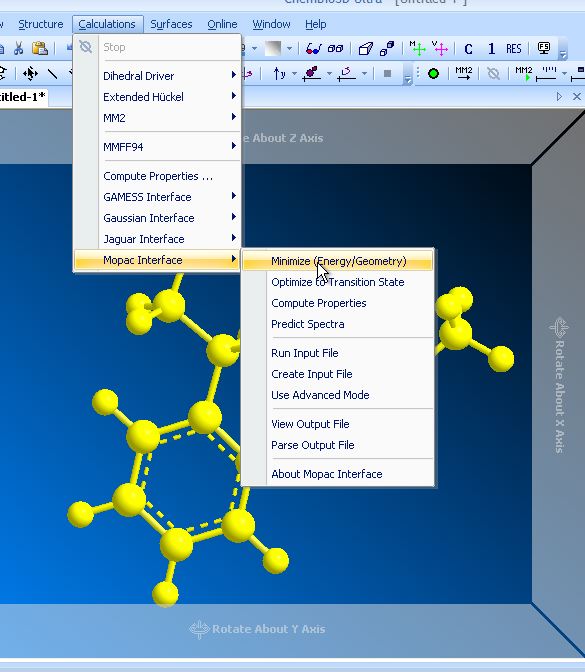Open the Mopac Interface submenu

click(x=157, y=260)
